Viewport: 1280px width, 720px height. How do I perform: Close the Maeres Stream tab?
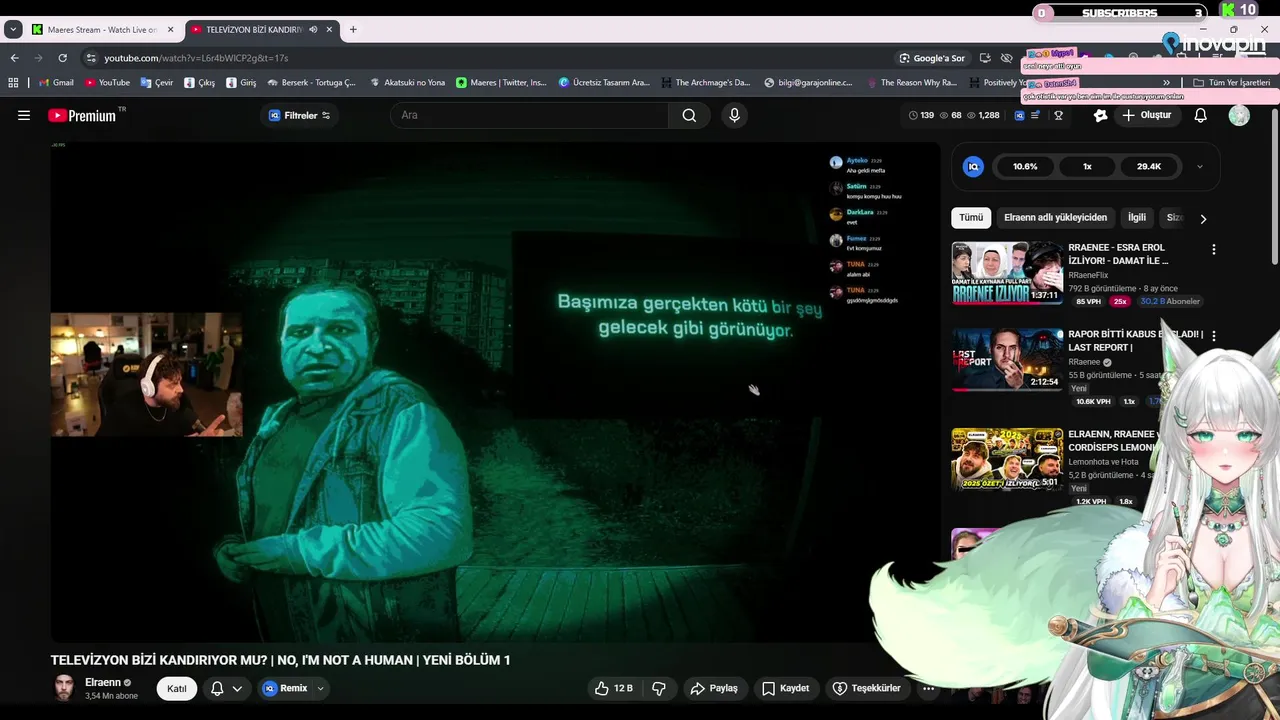(170, 30)
